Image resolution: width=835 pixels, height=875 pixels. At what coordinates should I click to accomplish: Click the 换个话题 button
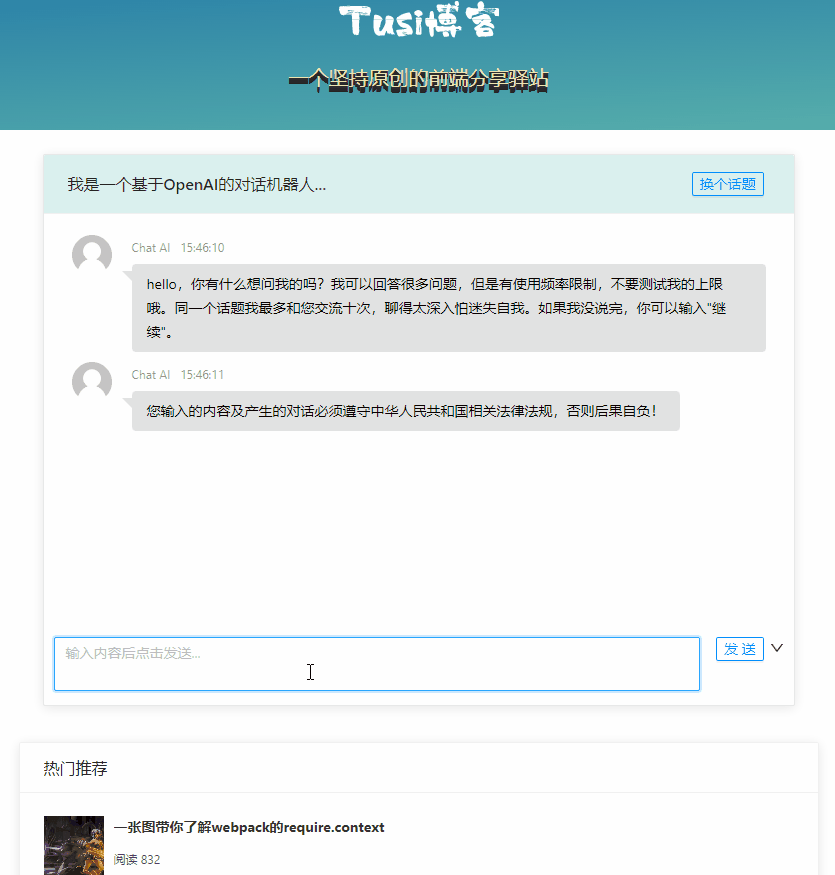pos(727,184)
